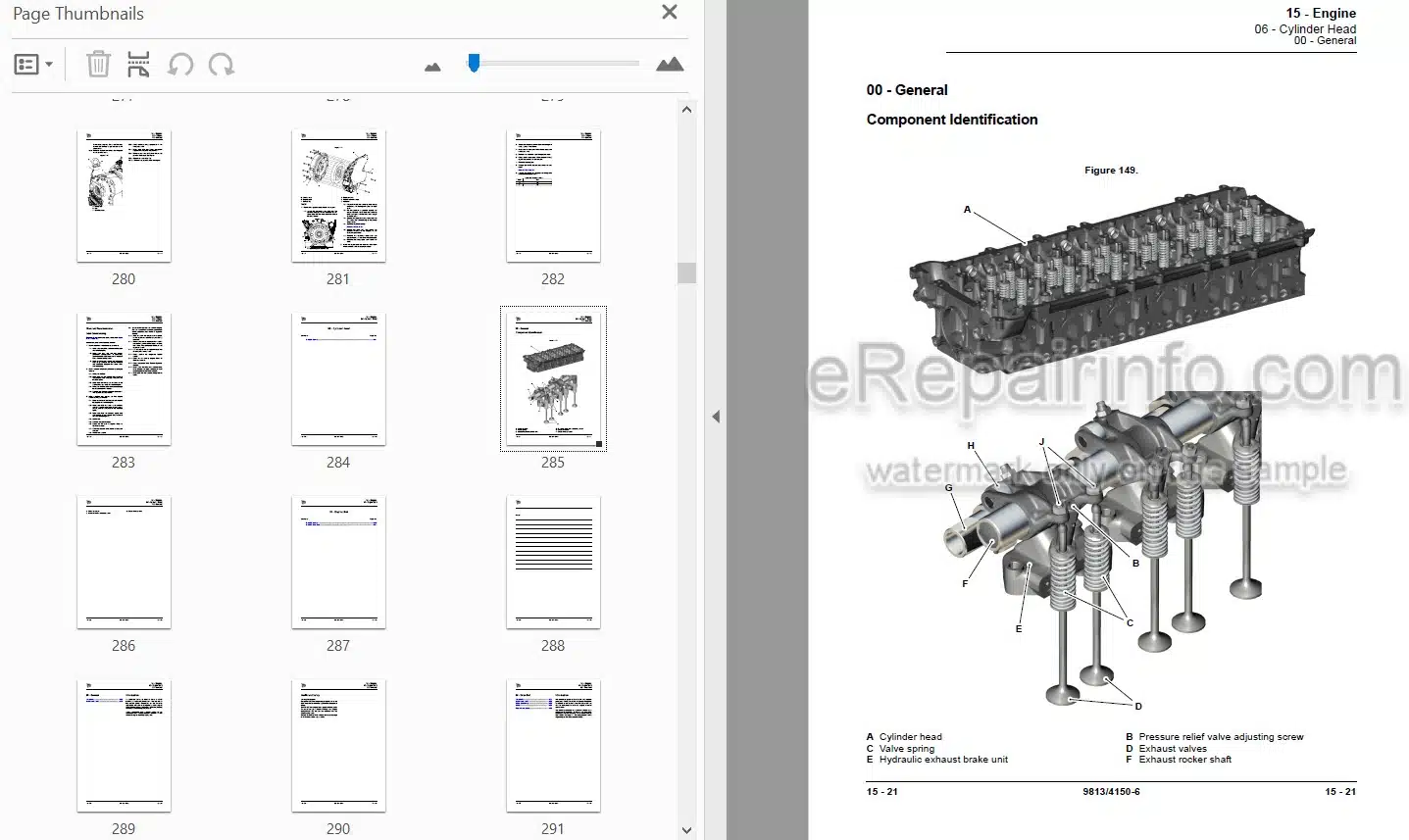The height and width of the screenshot is (840, 1409).
Task: Click the reduce thumbnail size icon
Action: click(x=432, y=67)
